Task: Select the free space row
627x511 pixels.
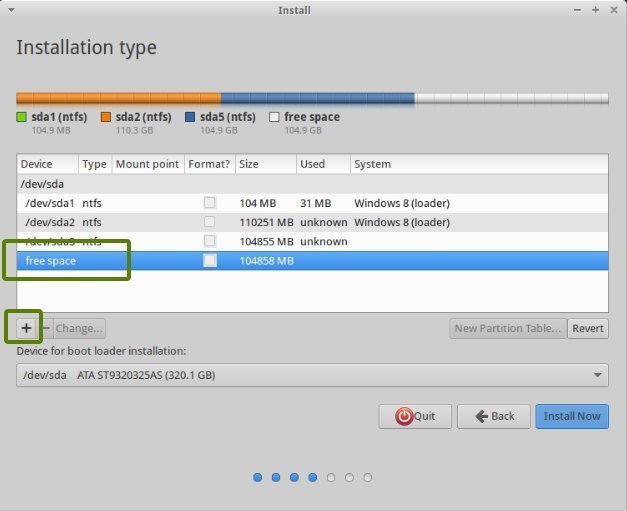Action: [312, 261]
